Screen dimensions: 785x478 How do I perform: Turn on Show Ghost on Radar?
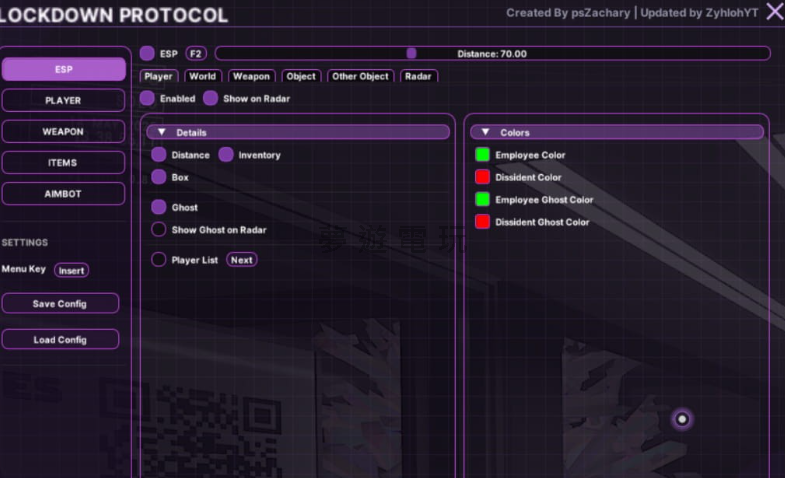coord(159,230)
